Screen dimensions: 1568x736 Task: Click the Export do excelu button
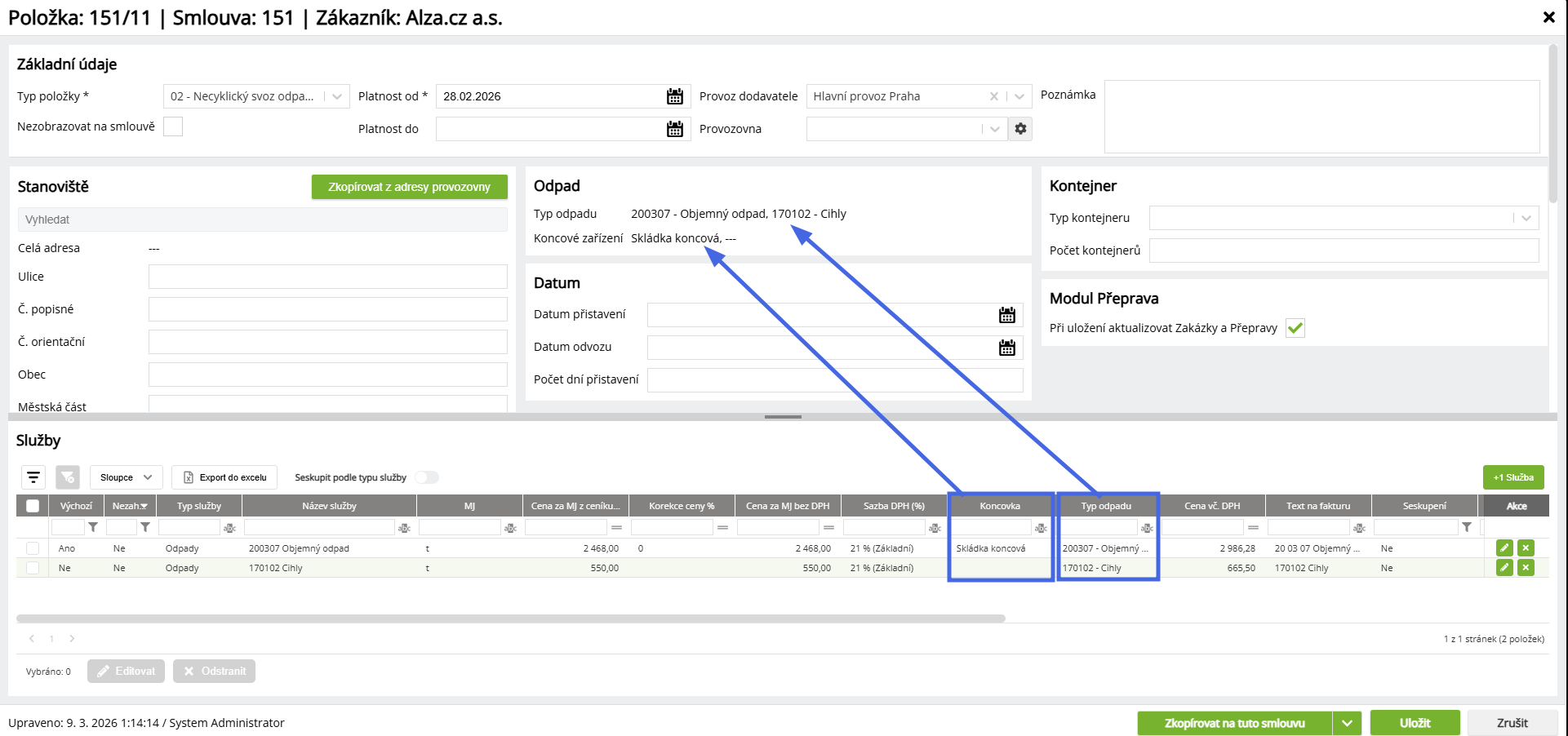(x=224, y=477)
